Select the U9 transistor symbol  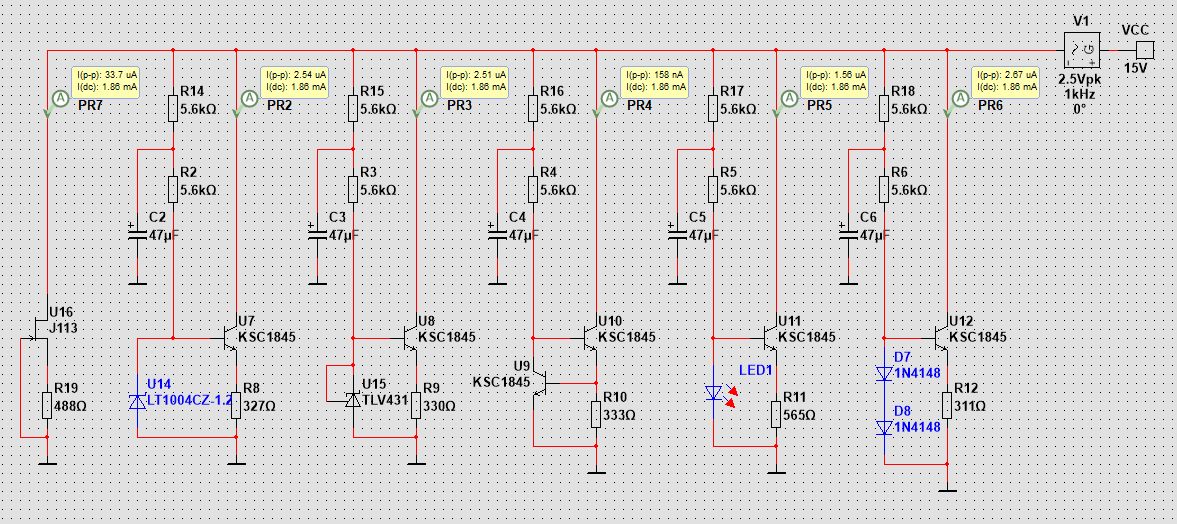(542, 382)
